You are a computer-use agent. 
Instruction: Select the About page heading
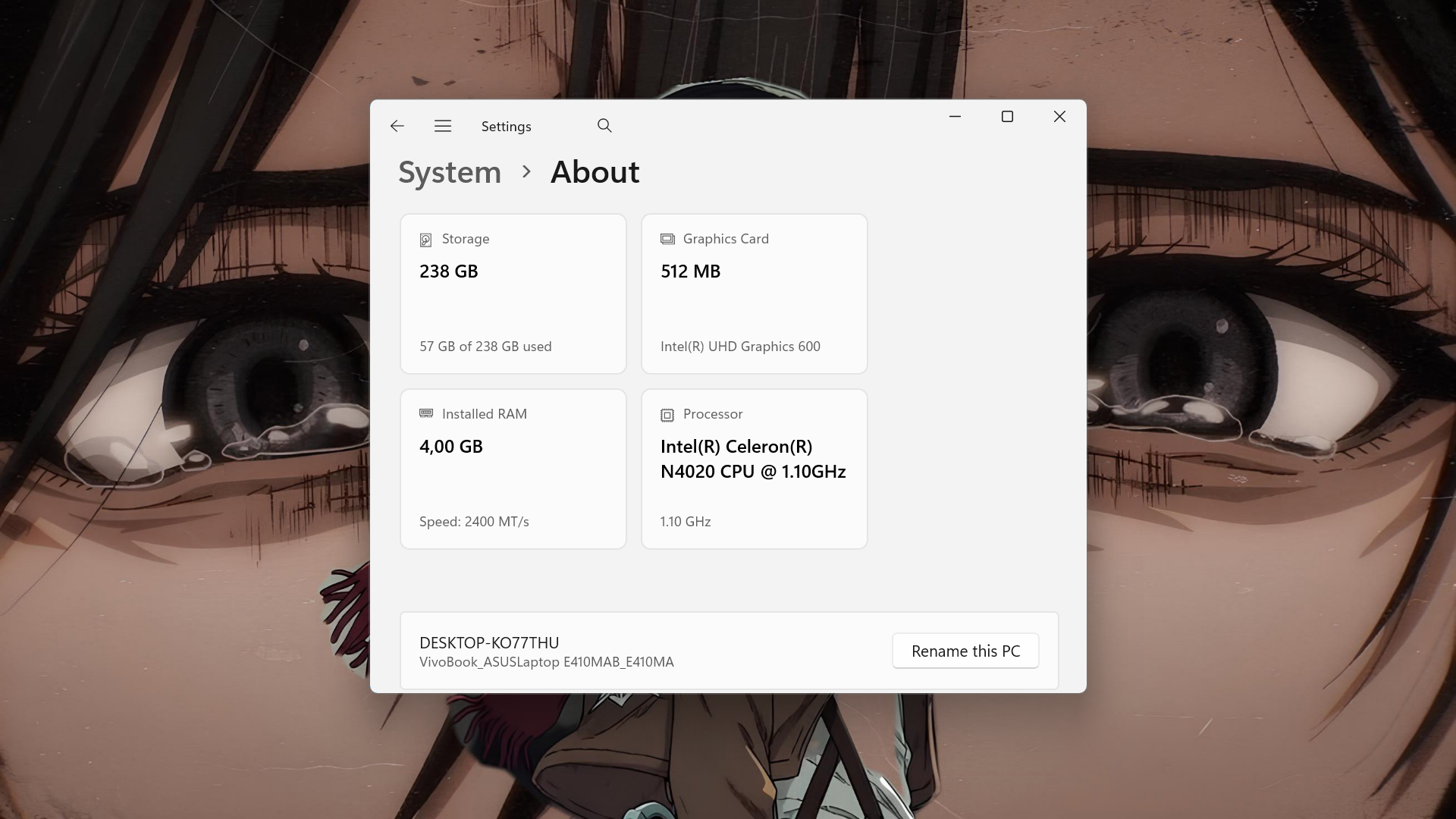coord(595,172)
